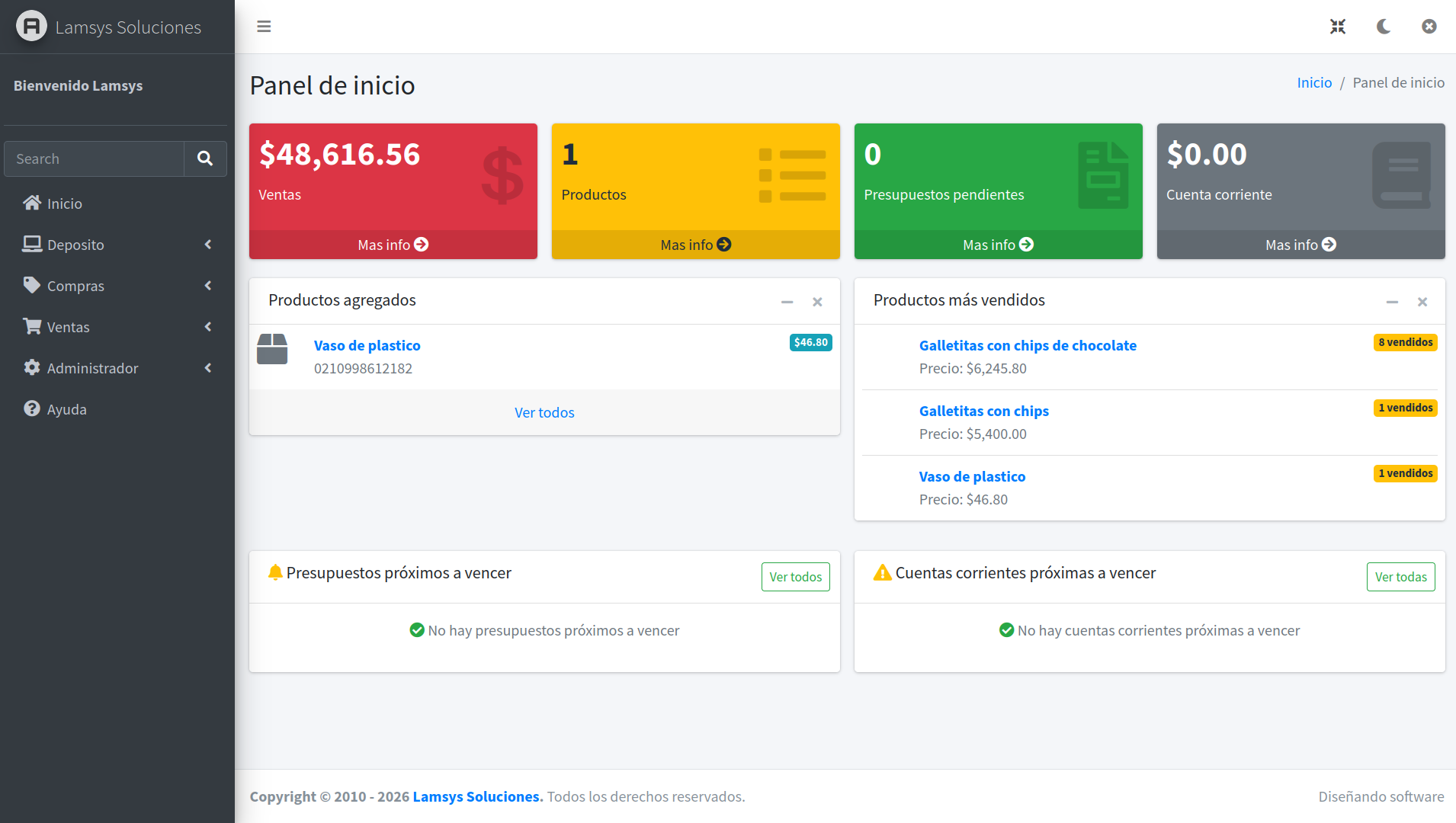This screenshot has width=1456, height=823.
Task: Open Inicio from the sidebar
Action: (x=117, y=203)
